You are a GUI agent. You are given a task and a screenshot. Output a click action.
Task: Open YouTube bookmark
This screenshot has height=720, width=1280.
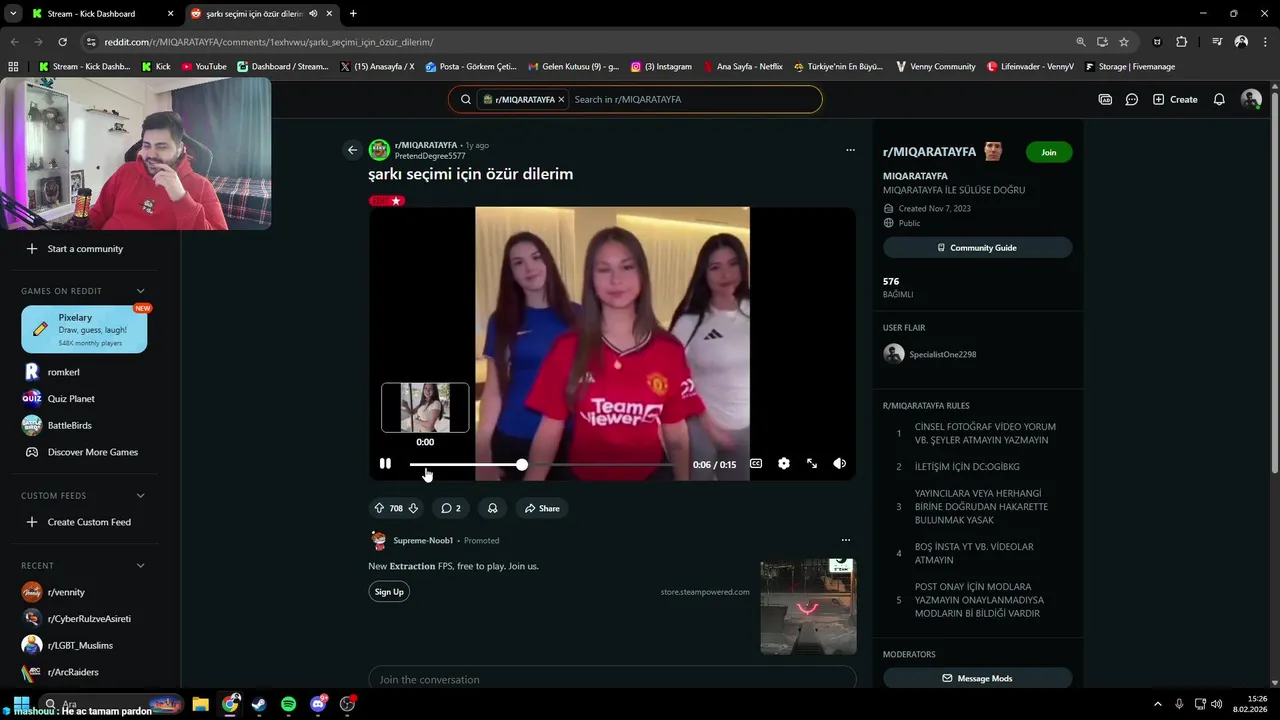(204, 67)
